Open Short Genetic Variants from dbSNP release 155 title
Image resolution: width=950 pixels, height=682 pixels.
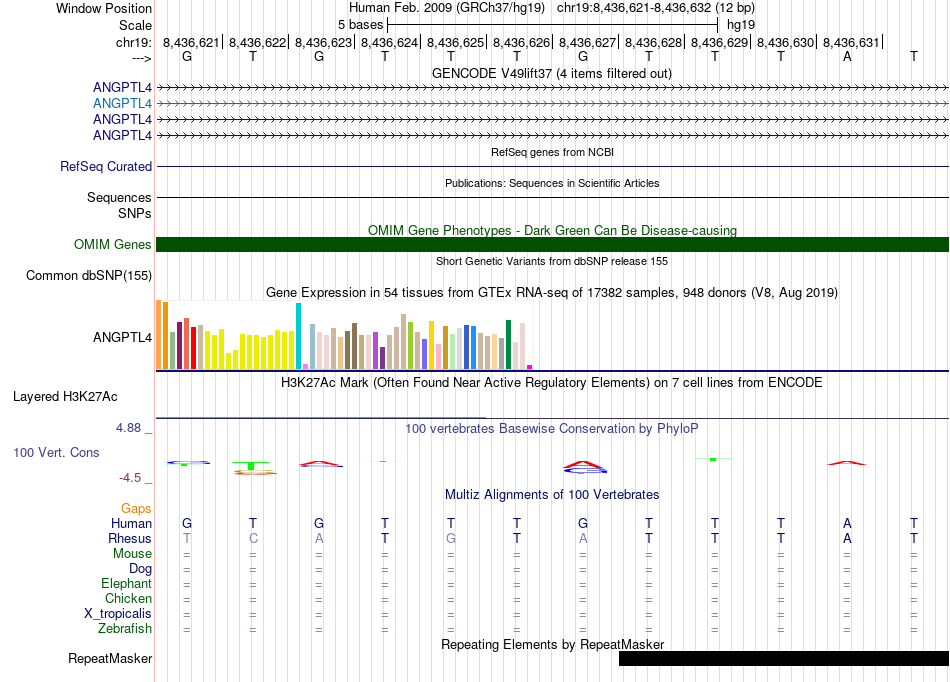coord(552,261)
